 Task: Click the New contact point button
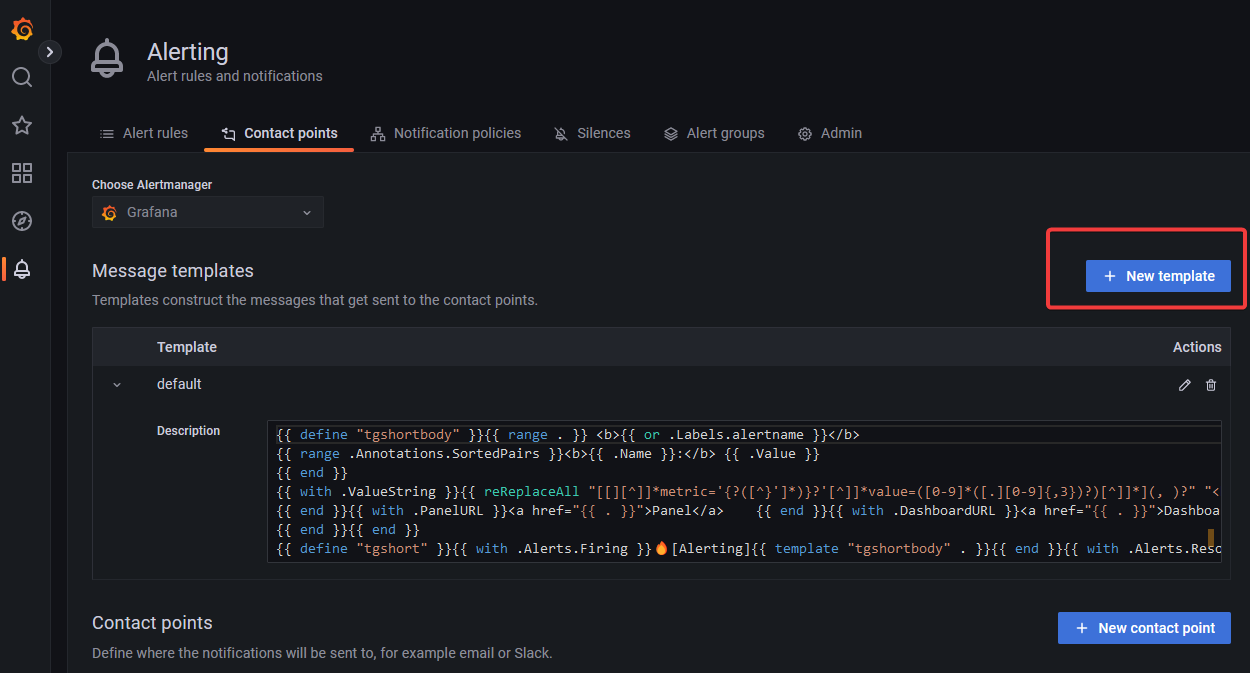coord(1143,628)
